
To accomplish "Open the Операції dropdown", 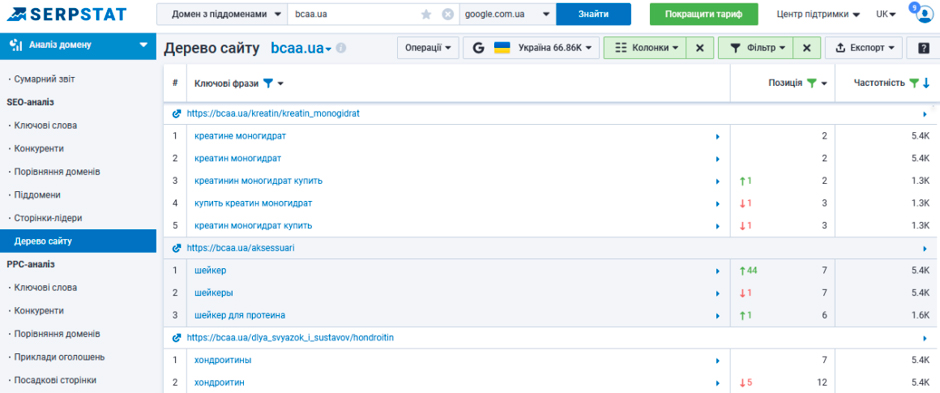I will tap(427, 48).
